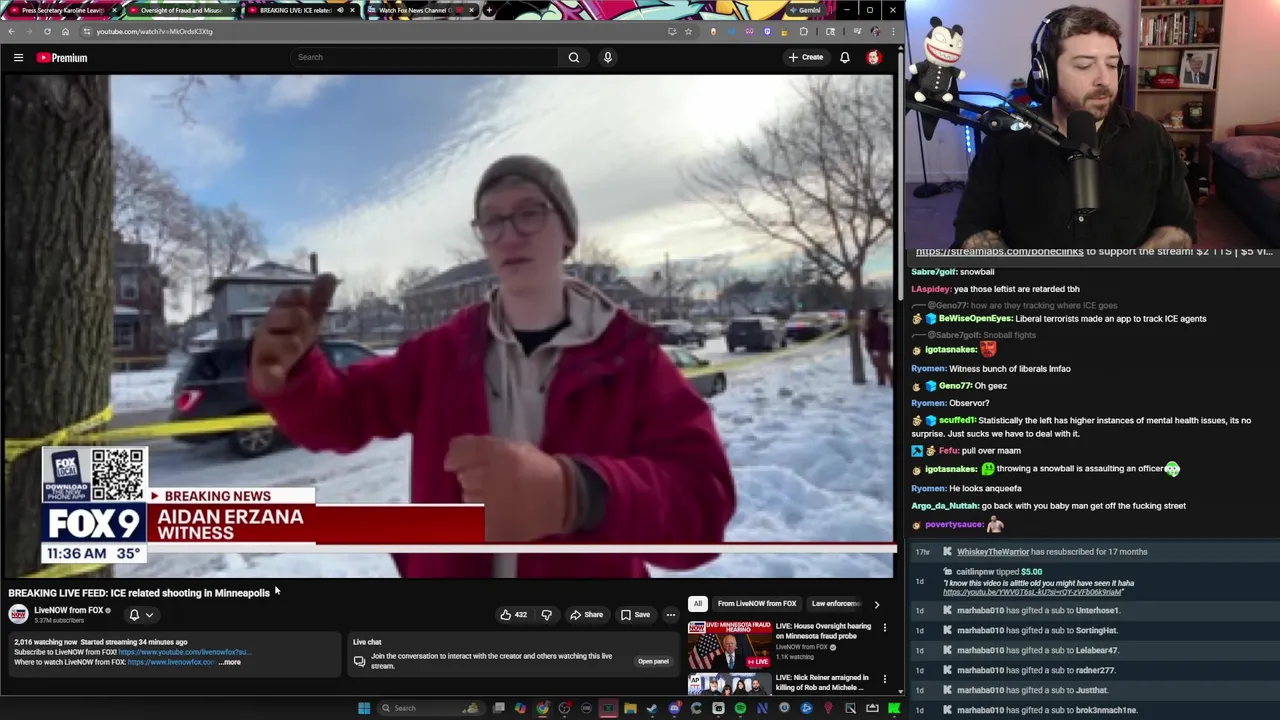Open the streamlabs.com support link in chat

(1000, 252)
